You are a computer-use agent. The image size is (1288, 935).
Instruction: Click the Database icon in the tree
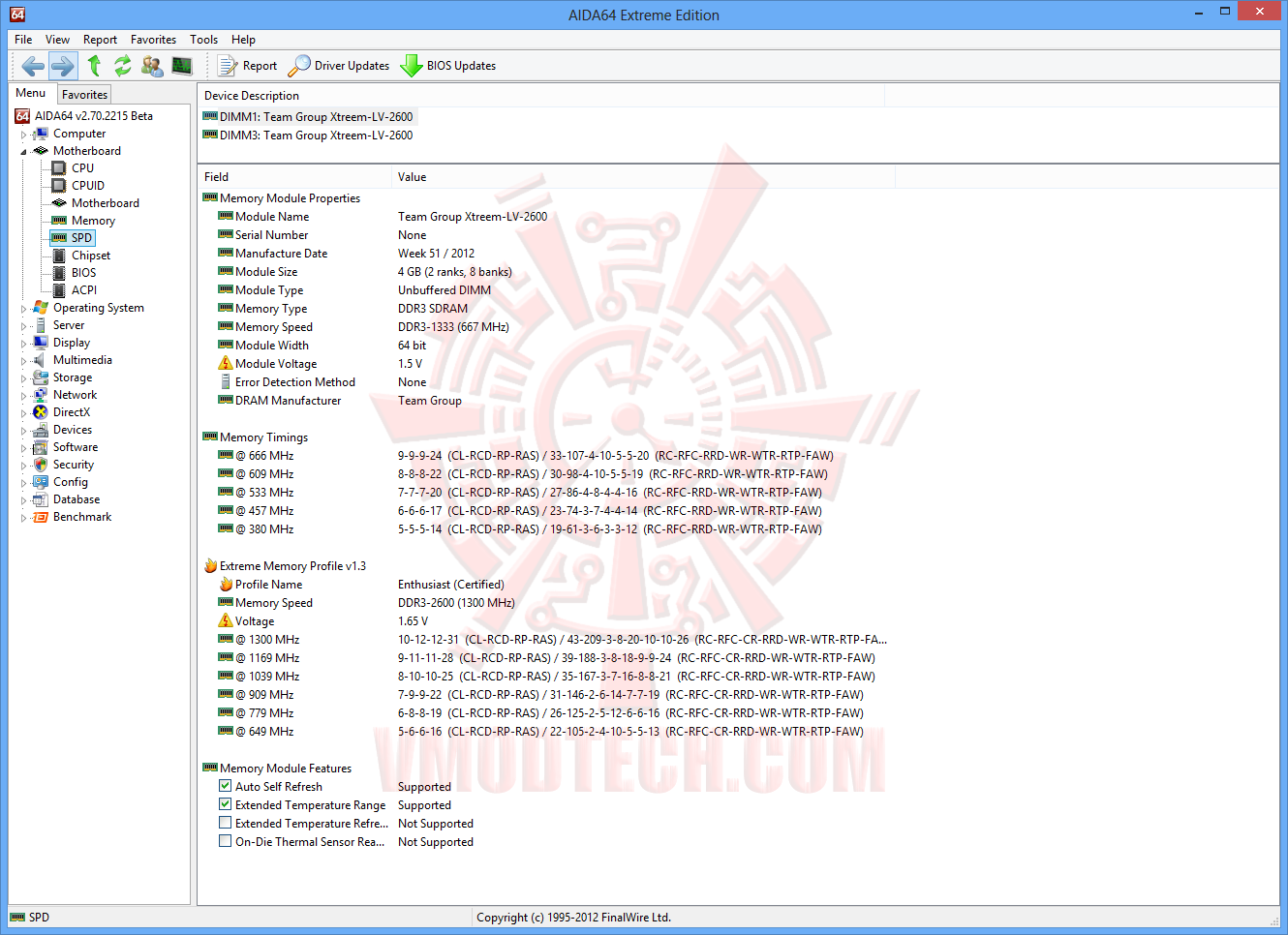tap(41, 499)
